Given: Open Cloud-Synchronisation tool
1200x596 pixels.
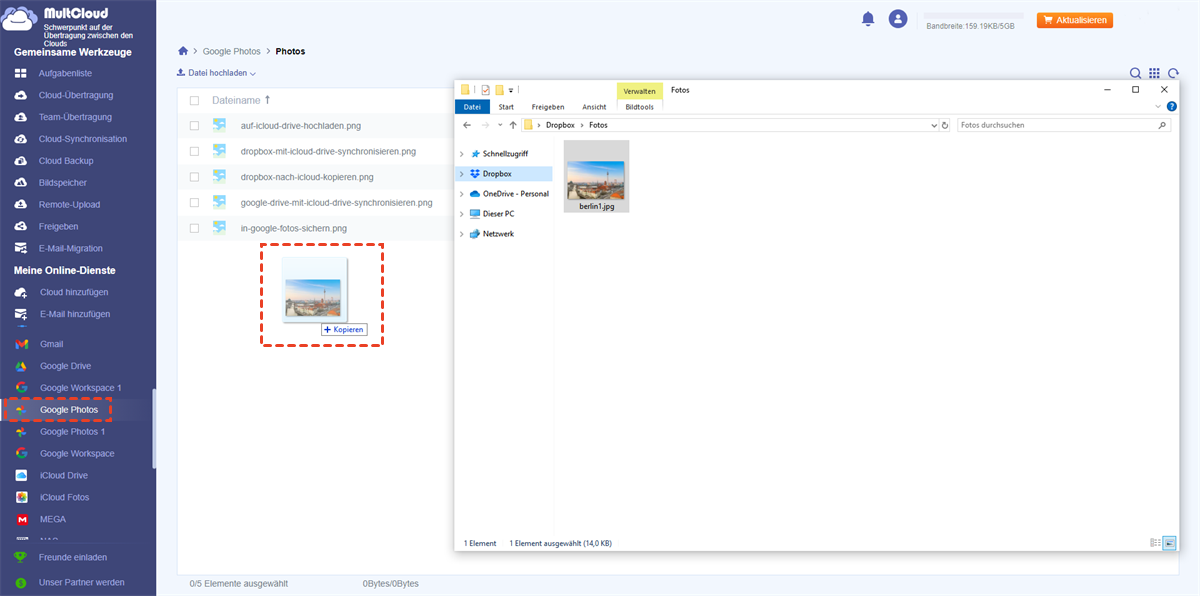Looking at the screenshot, I should point(82,139).
